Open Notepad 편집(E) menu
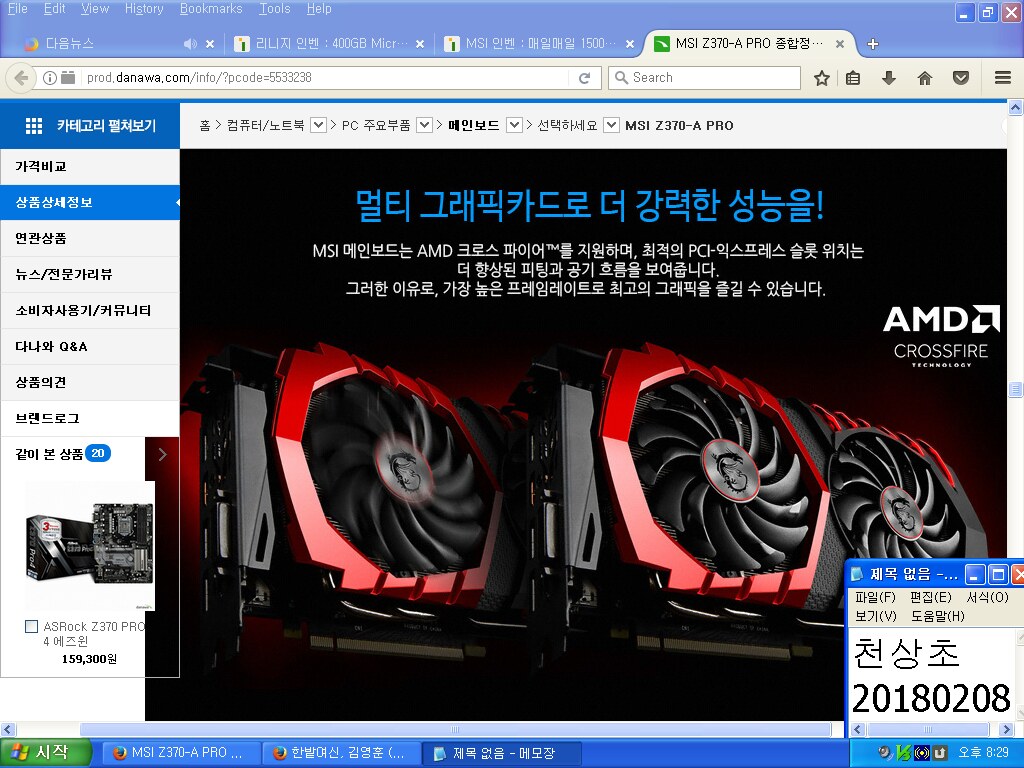The width and height of the screenshot is (1024, 768). tap(931, 597)
